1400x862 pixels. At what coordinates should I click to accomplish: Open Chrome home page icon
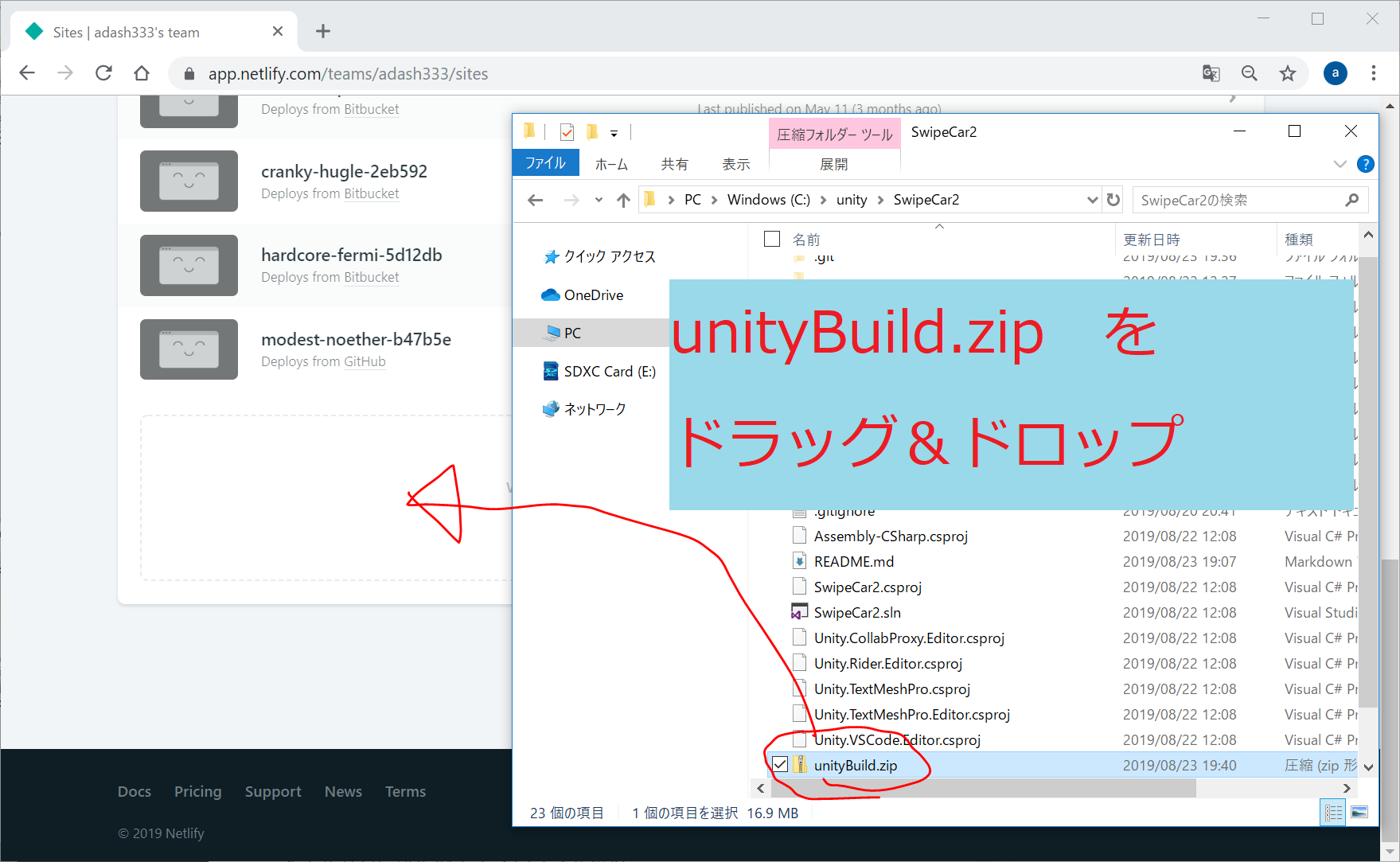click(142, 73)
